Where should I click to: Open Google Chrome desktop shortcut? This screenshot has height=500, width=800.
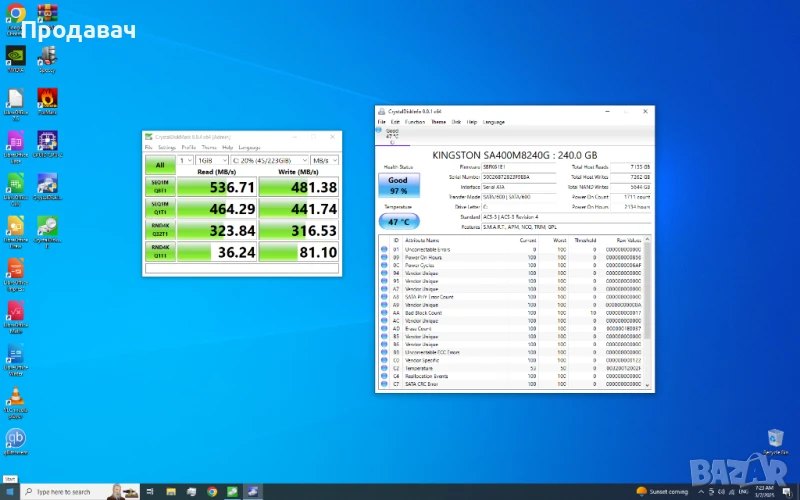[15, 15]
